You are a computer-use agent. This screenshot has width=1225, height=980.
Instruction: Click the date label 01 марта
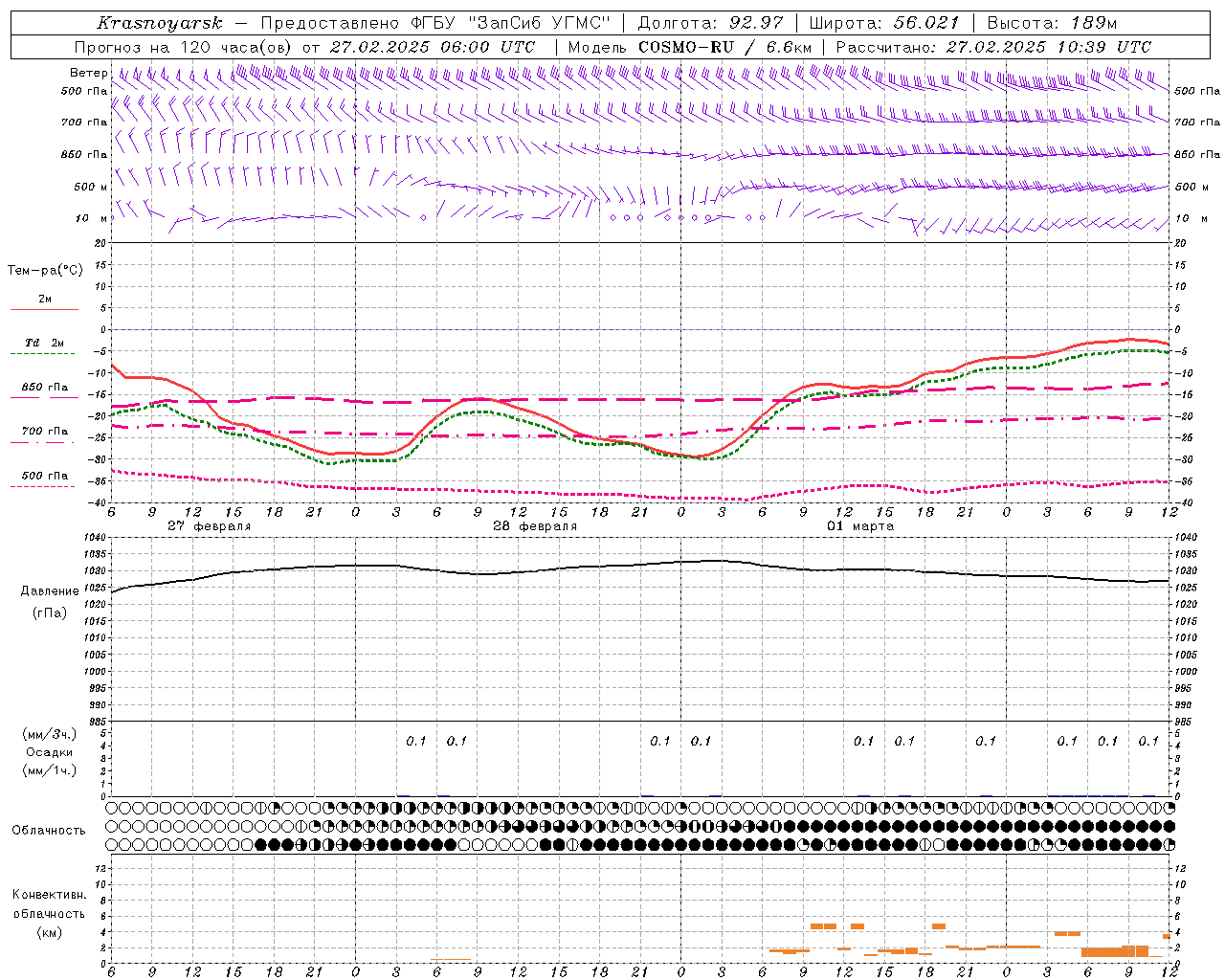tap(860, 526)
